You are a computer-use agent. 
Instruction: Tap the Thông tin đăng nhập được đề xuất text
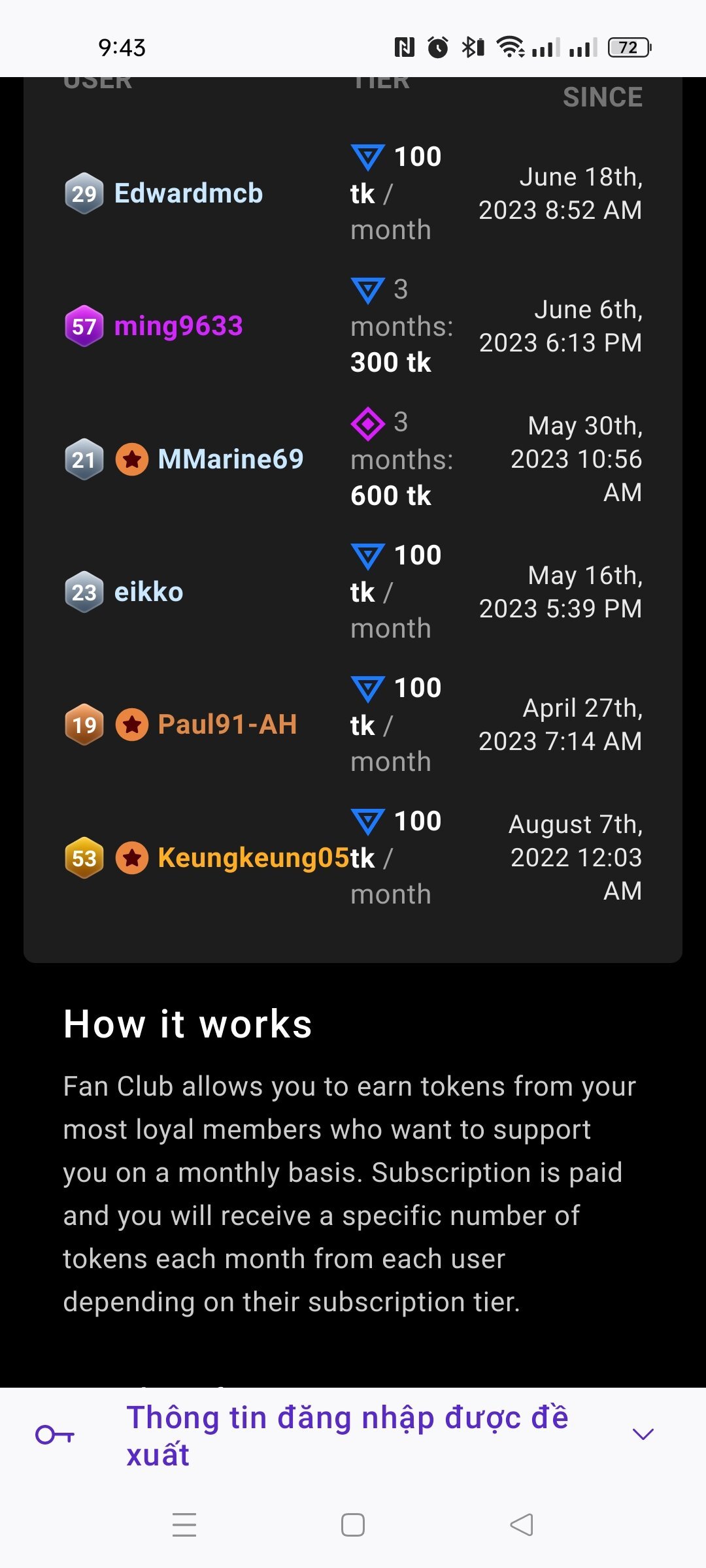tap(347, 1435)
